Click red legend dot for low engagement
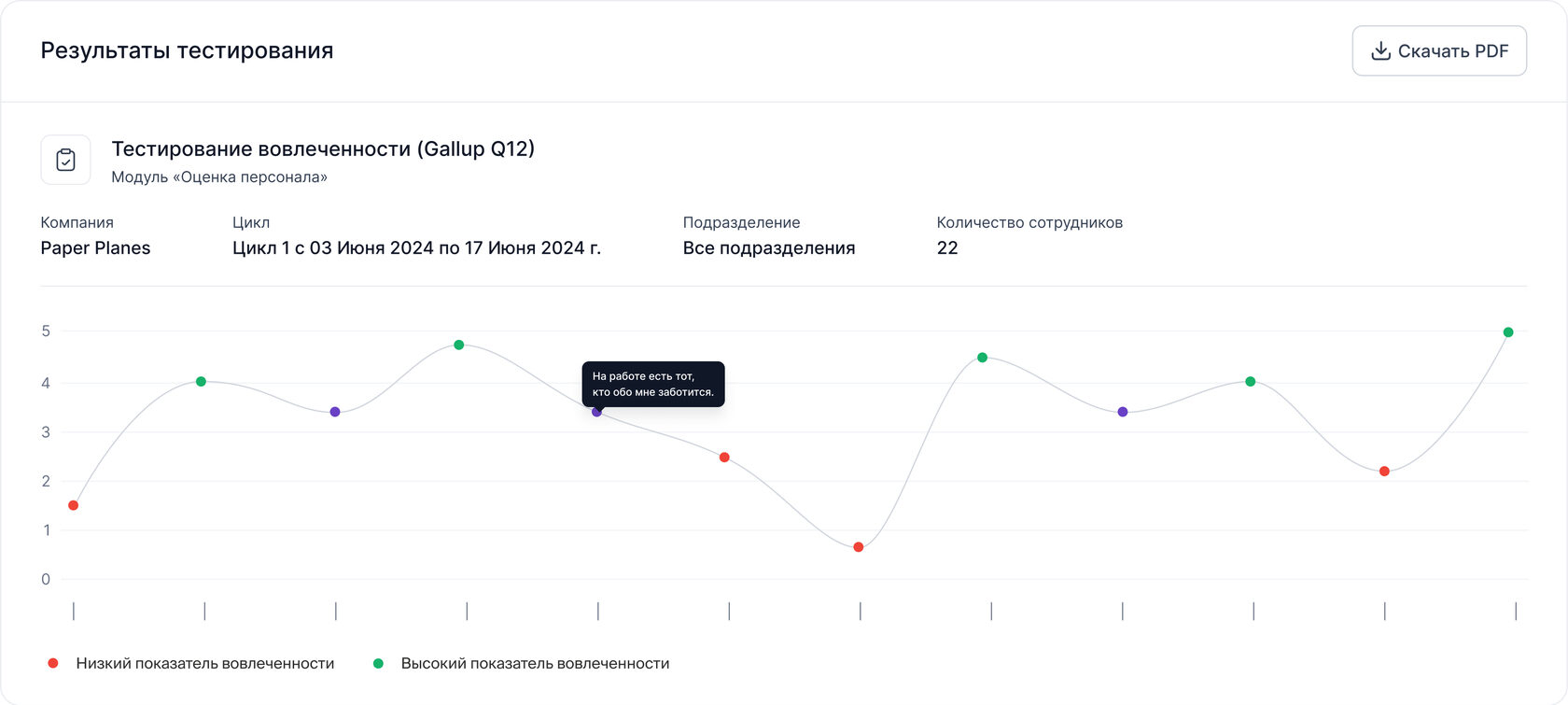Image resolution: width=1568 pixels, height=705 pixels. tap(53, 663)
